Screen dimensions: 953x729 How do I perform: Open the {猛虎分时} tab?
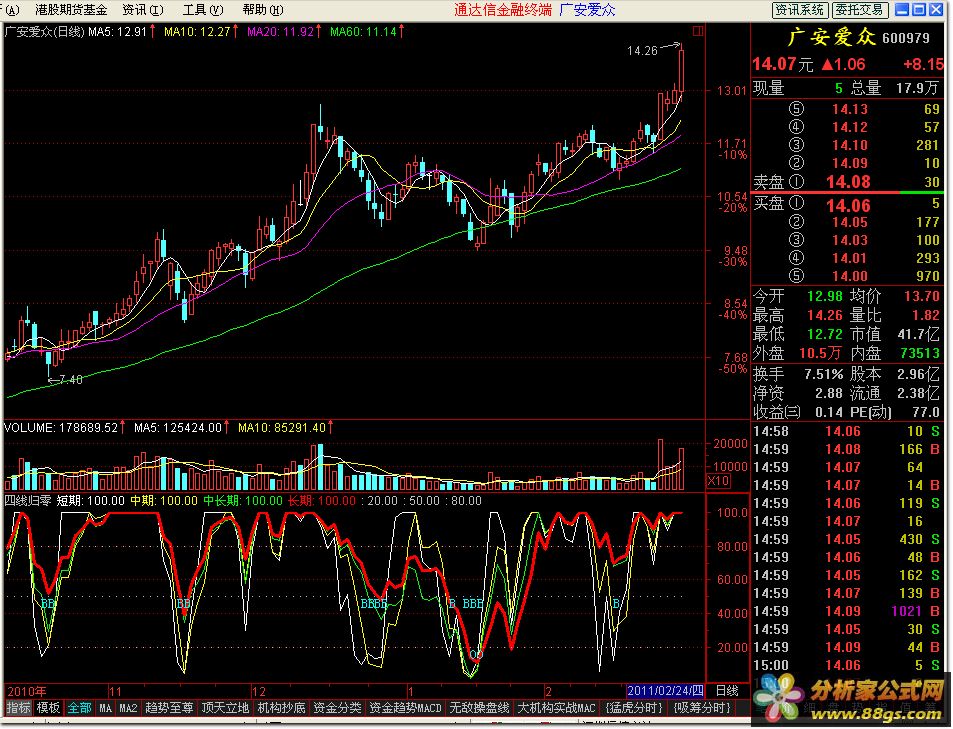pyautogui.click(x=633, y=708)
